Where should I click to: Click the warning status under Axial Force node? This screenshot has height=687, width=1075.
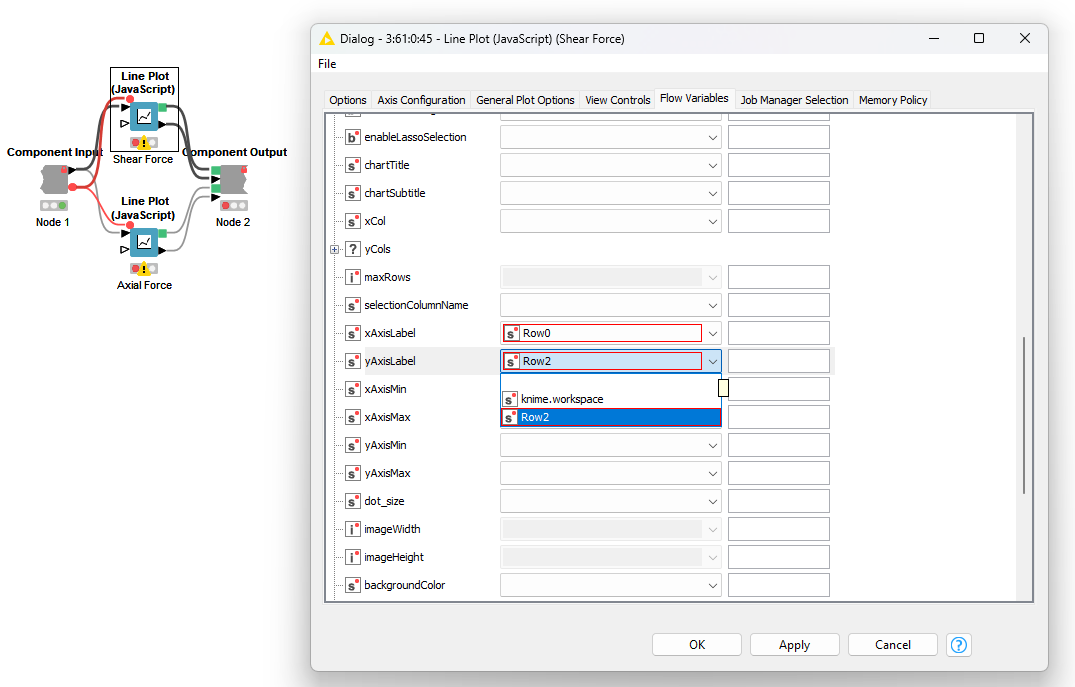click(x=144, y=269)
